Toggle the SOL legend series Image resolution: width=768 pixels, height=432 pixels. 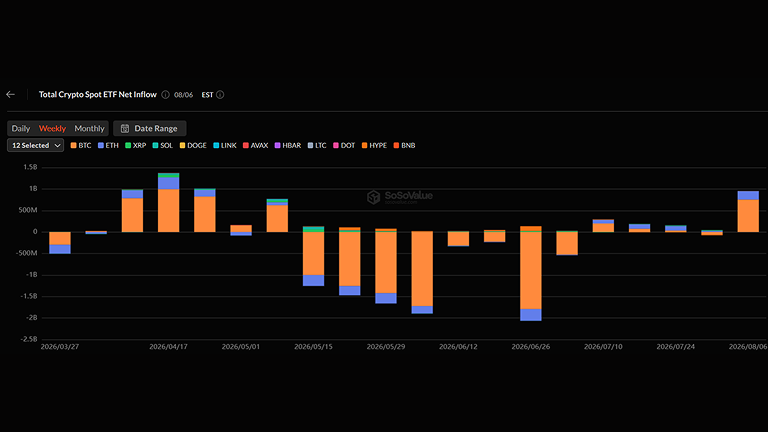[x=163, y=145]
